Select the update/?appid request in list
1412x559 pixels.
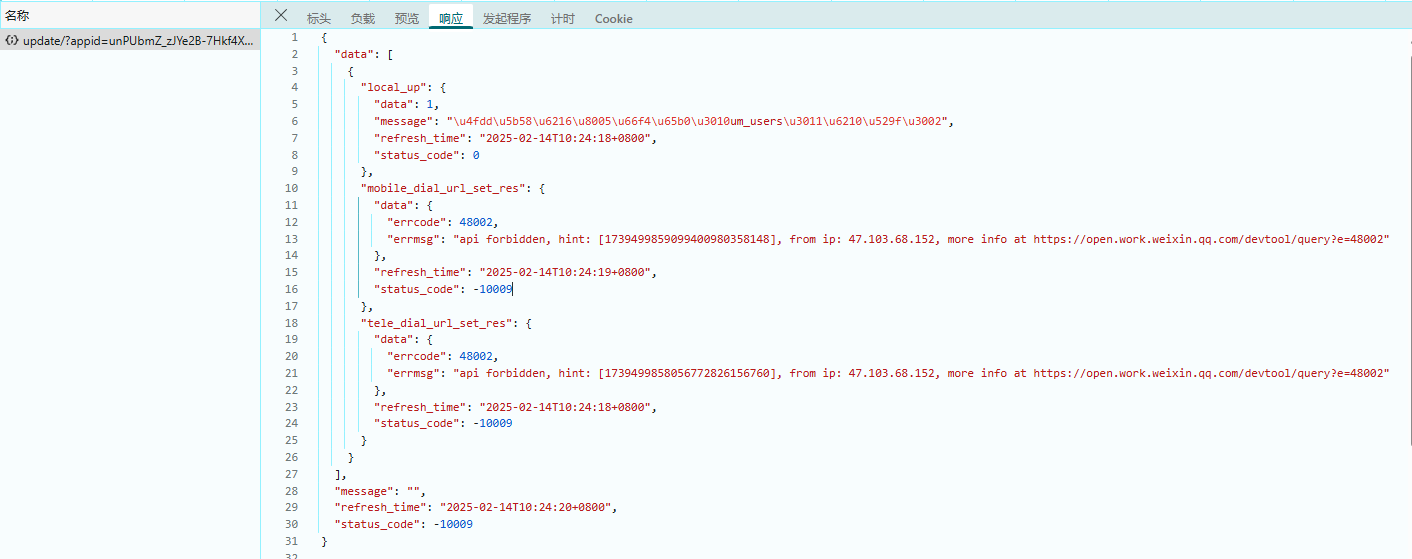pyautogui.click(x=138, y=41)
